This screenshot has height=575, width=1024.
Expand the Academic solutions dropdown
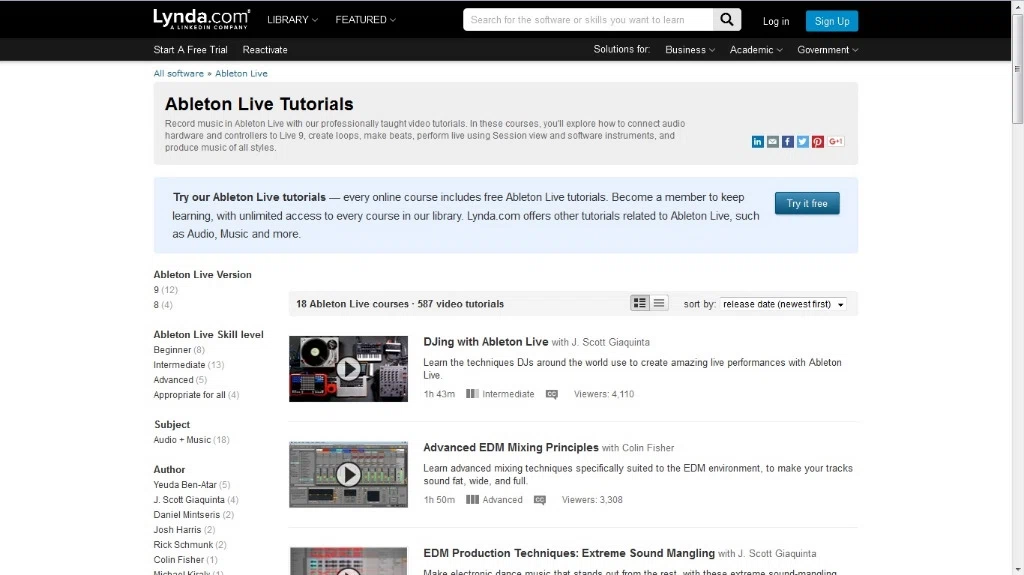pos(756,50)
